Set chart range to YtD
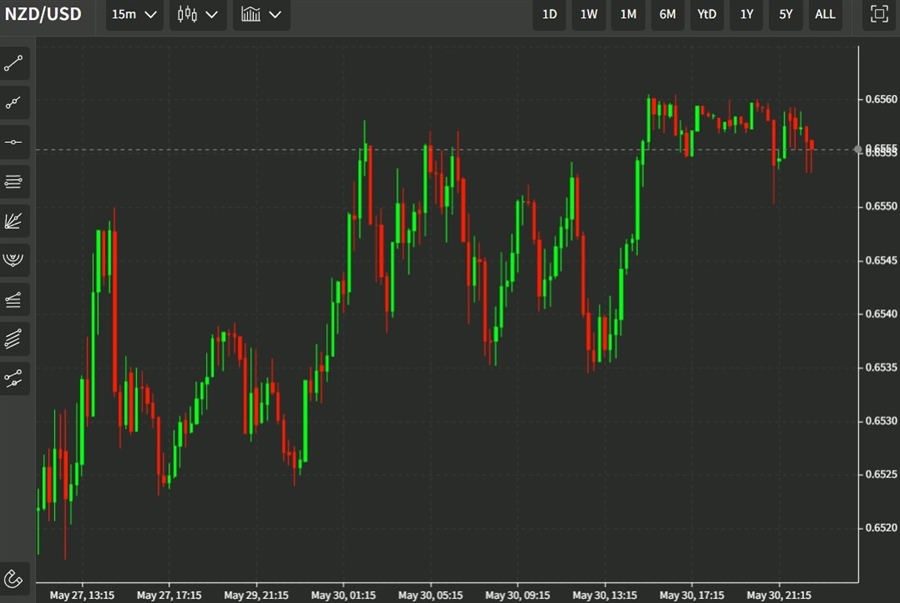This screenshot has width=900, height=603. tap(707, 14)
